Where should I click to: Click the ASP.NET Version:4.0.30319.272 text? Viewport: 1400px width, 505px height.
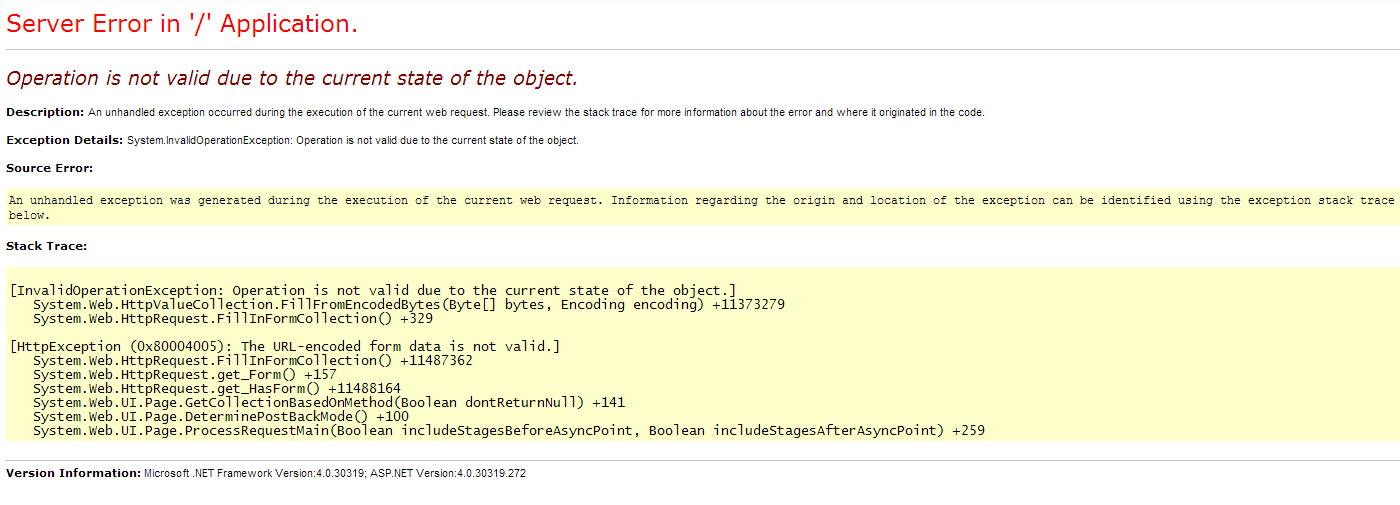coord(448,473)
